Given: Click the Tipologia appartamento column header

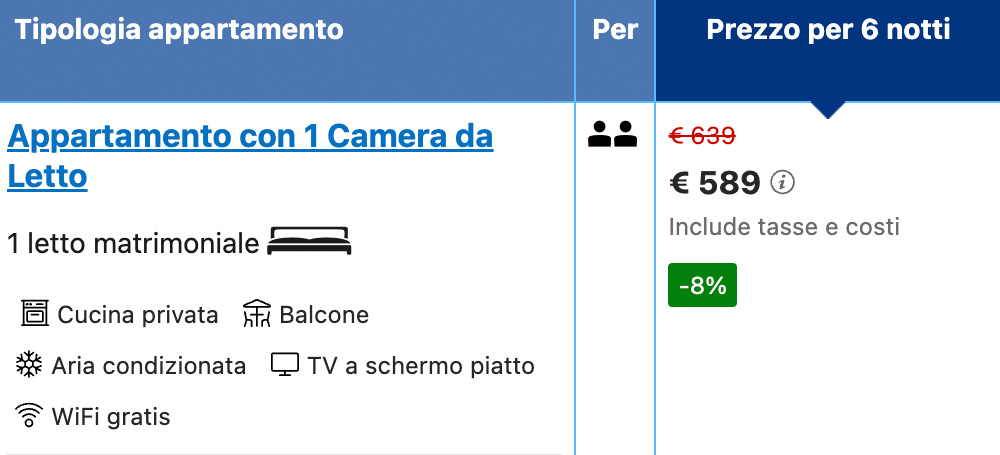Looking at the screenshot, I should [180, 30].
